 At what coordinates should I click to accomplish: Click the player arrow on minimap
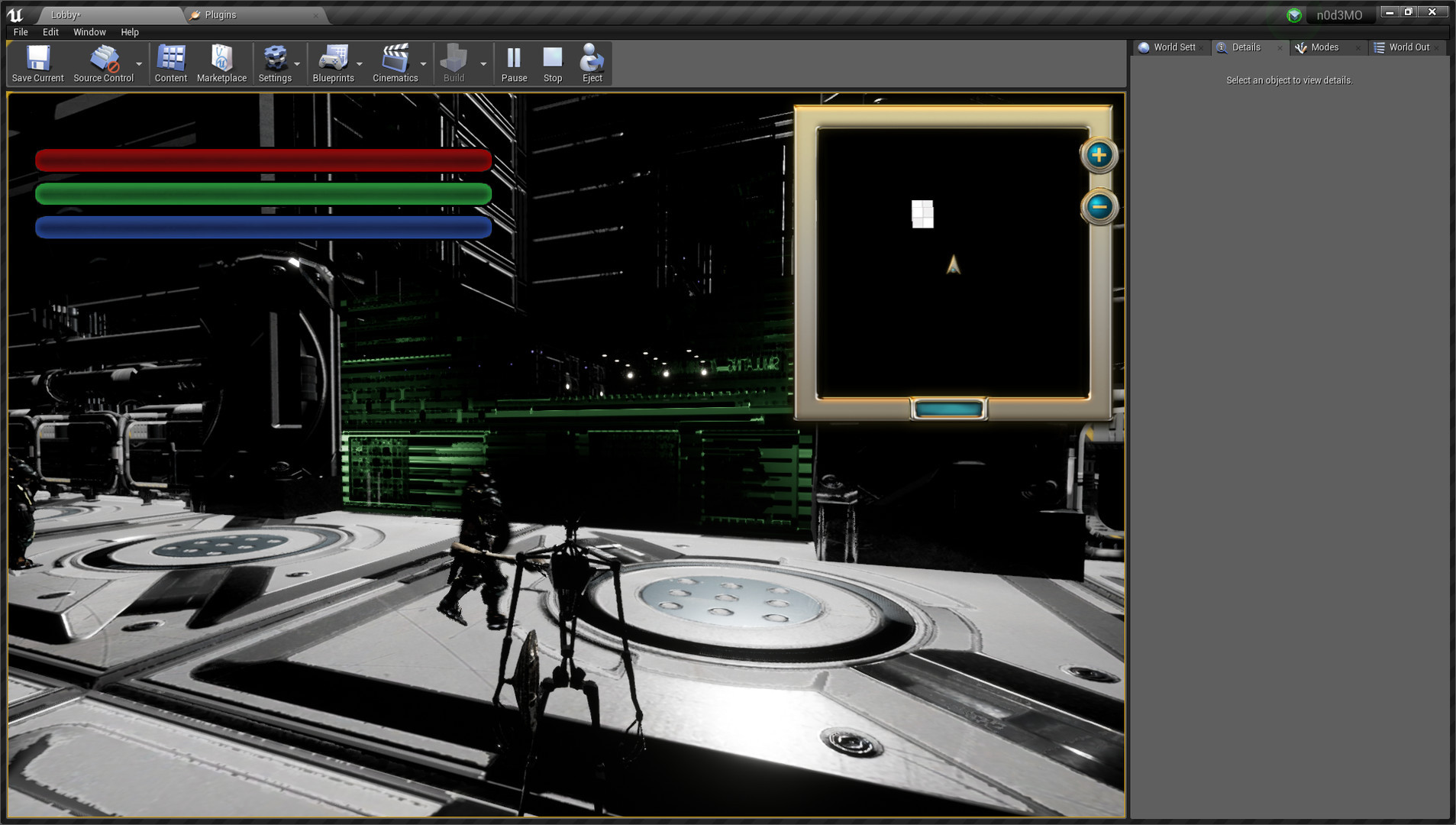pos(953,265)
